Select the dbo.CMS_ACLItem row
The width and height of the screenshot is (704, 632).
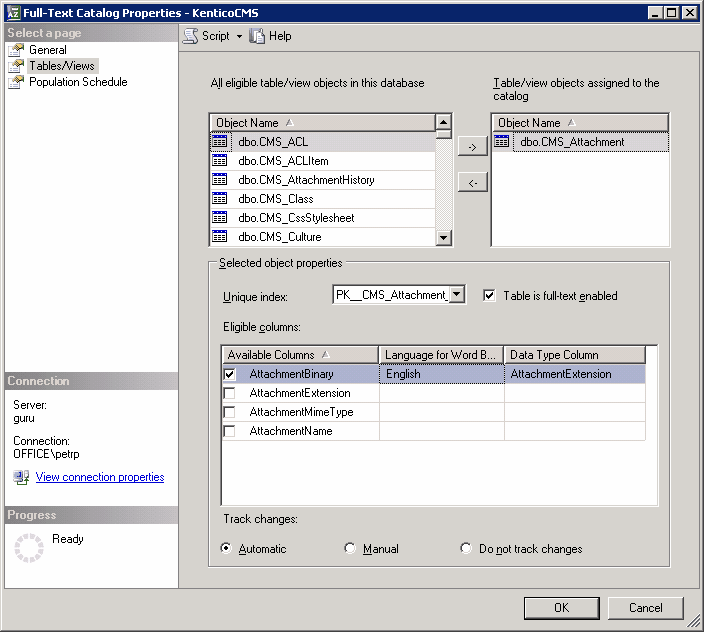pos(323,160)
